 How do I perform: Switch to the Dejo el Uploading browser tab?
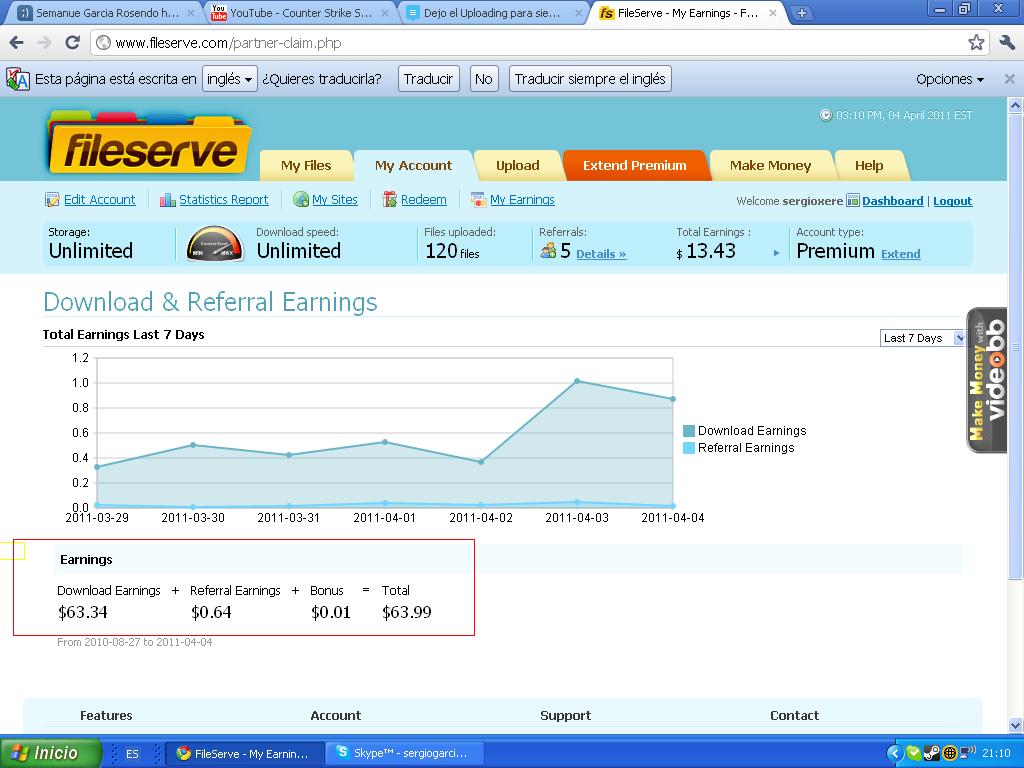494,13
